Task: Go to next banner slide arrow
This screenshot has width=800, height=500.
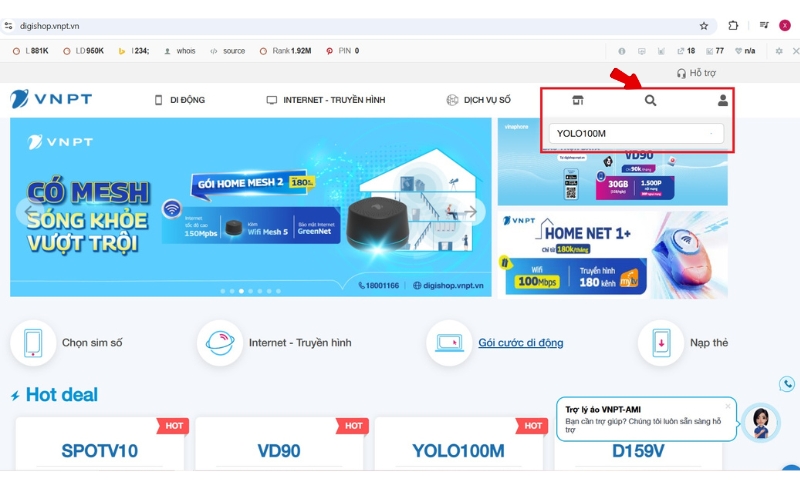Action: point(471,211)
